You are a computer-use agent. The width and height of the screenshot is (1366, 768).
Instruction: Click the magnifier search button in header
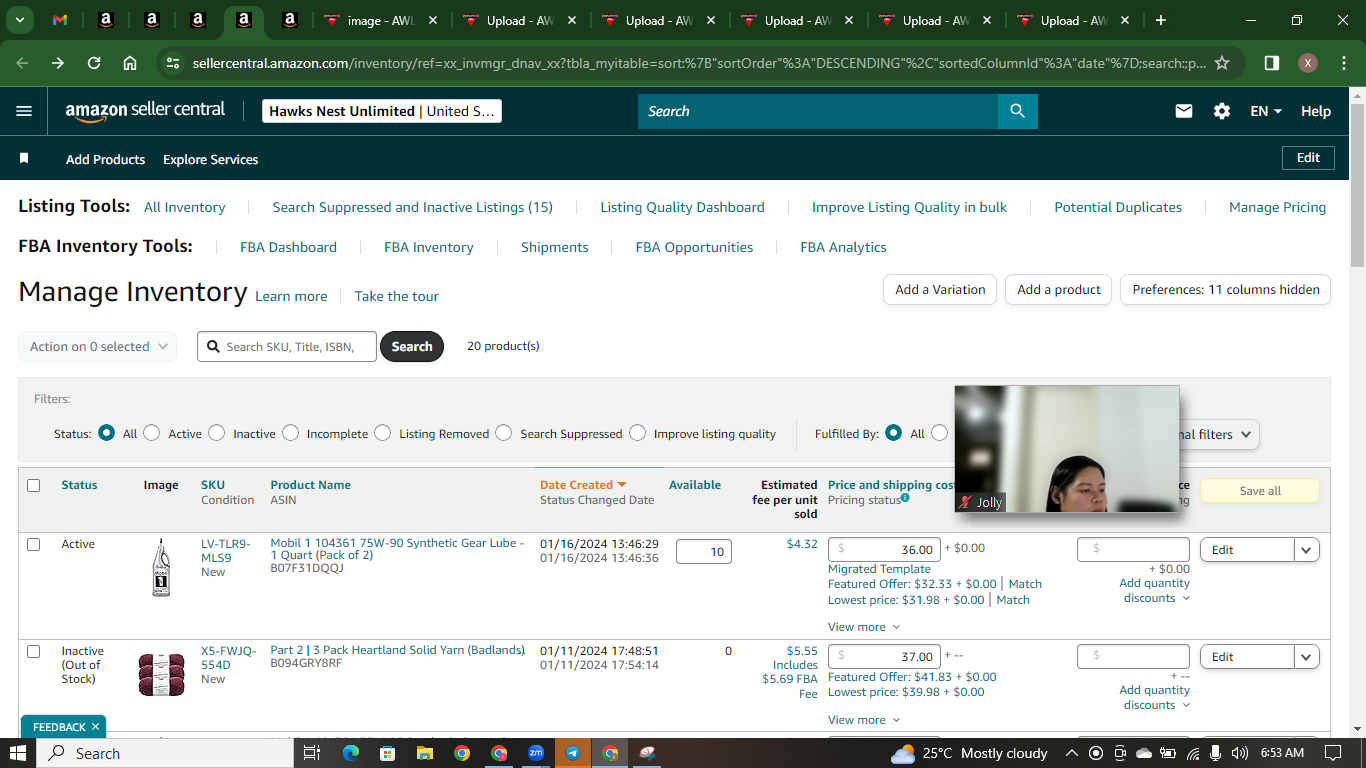1017,111
